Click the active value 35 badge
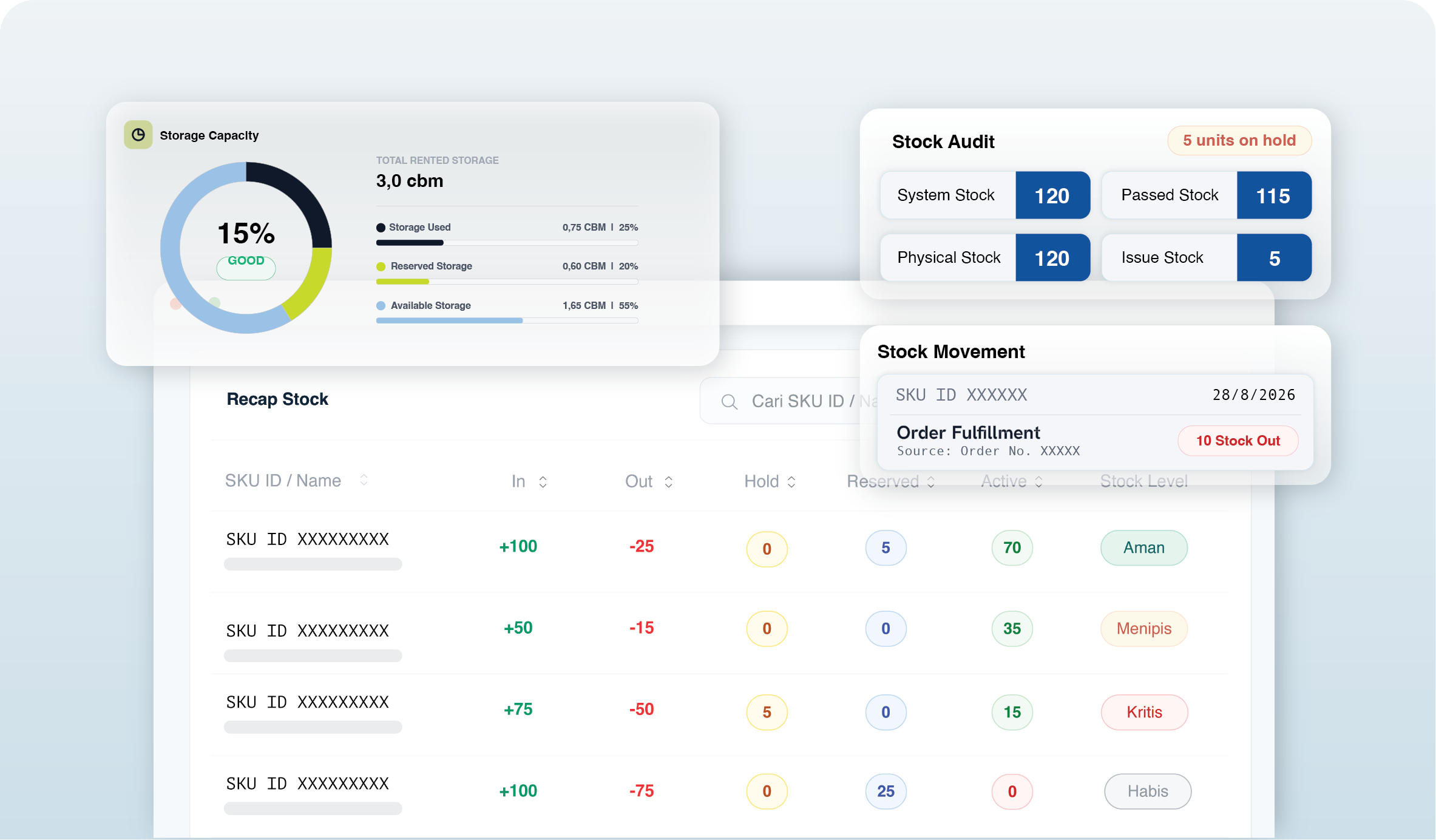The height and width of the screenshot is (840, 1436). [1012, 628]
